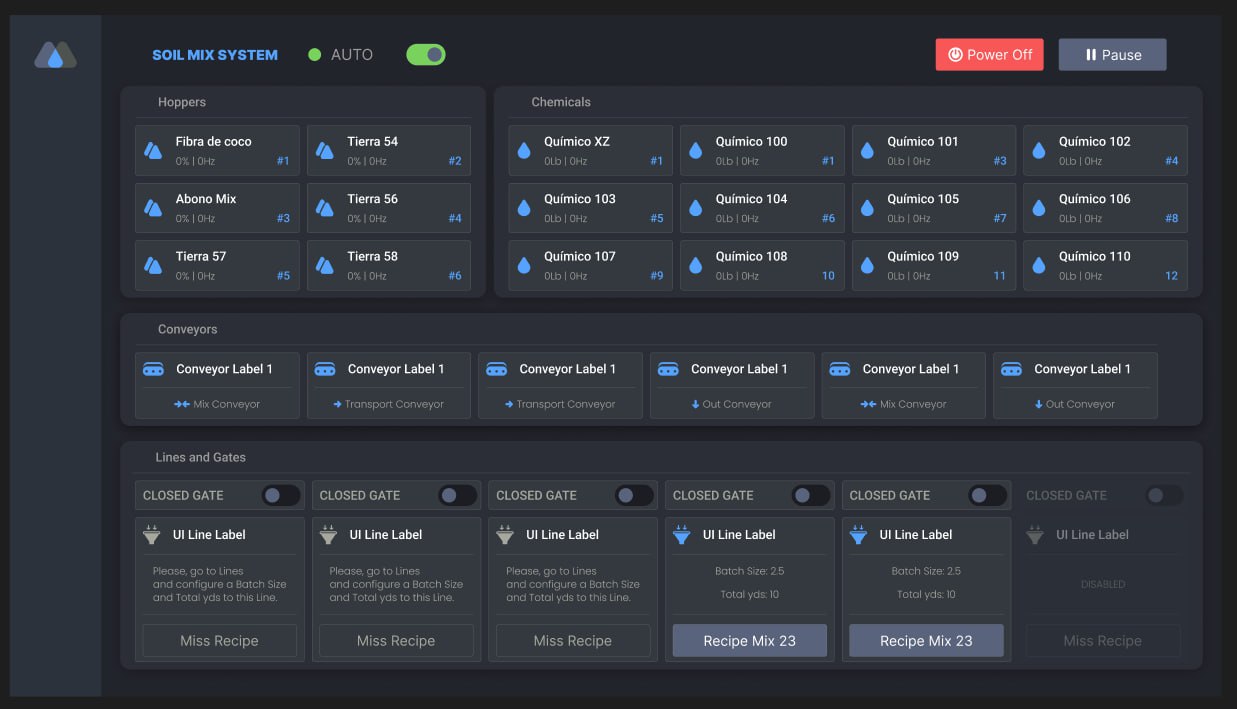Toggle the AUTO mode switch off
This screenshot has height=709, width=1237.
coord(426,55)
